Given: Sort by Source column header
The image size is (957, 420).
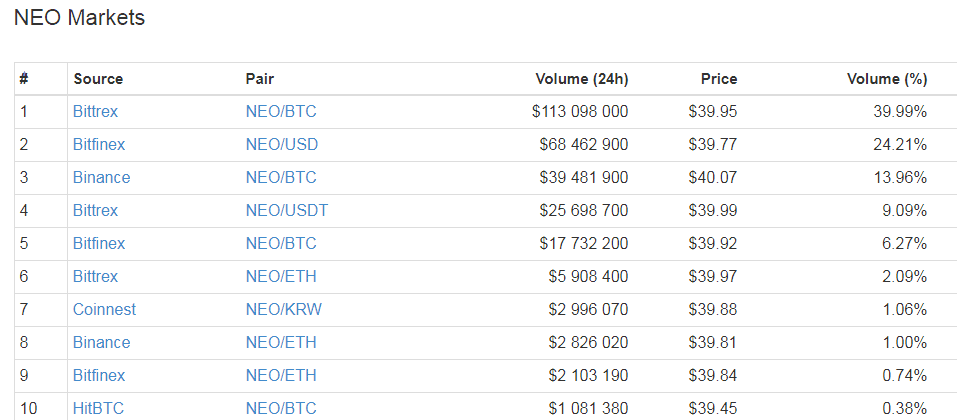Looking at the screenshot, I should click(98, 79).
